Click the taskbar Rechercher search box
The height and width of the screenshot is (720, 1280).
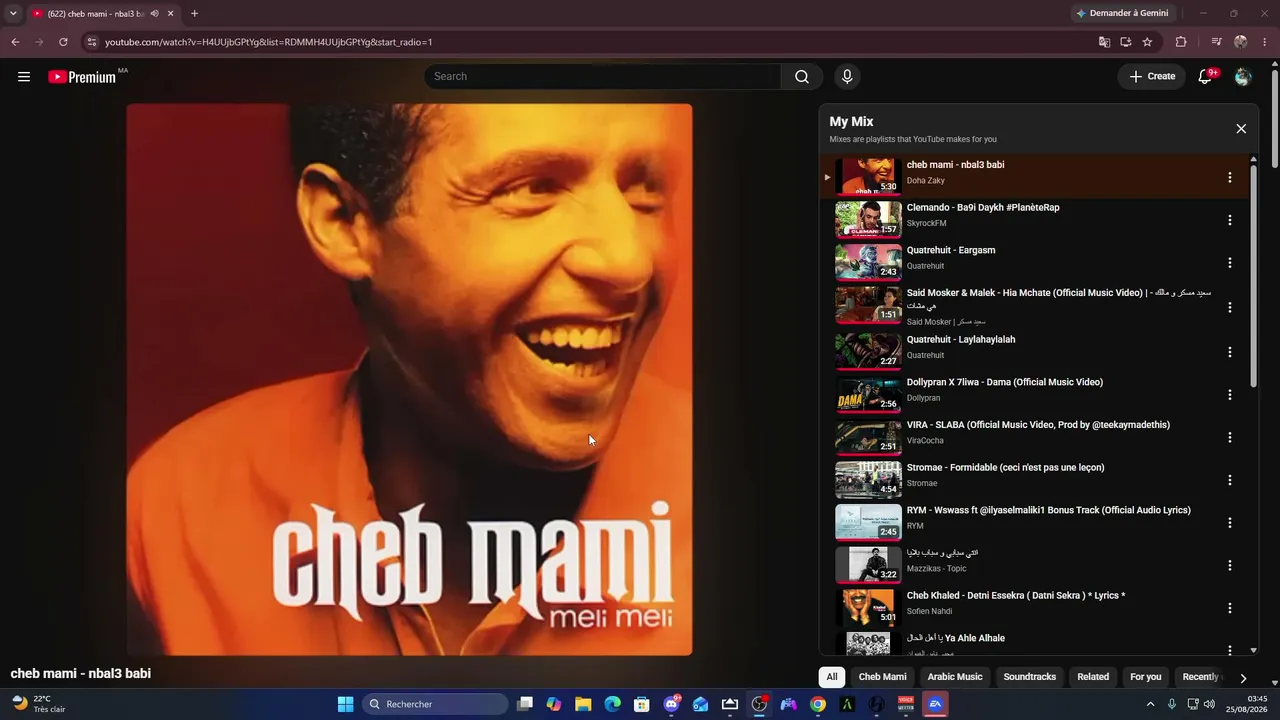[435, 704]
